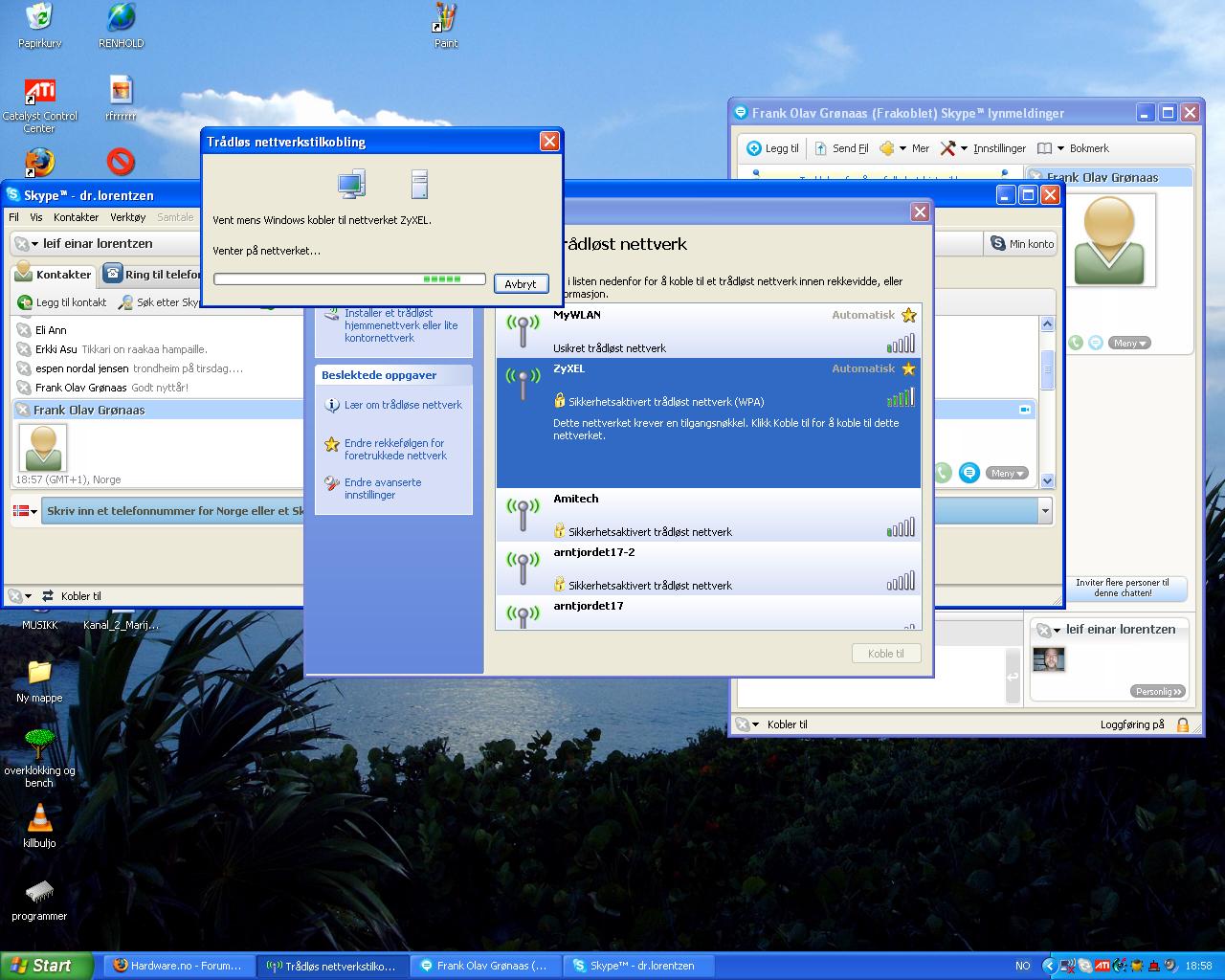This screenshot has height=980, width=1225.
Task: Click the Skype phone number input field
Action: tap(172, 511)
